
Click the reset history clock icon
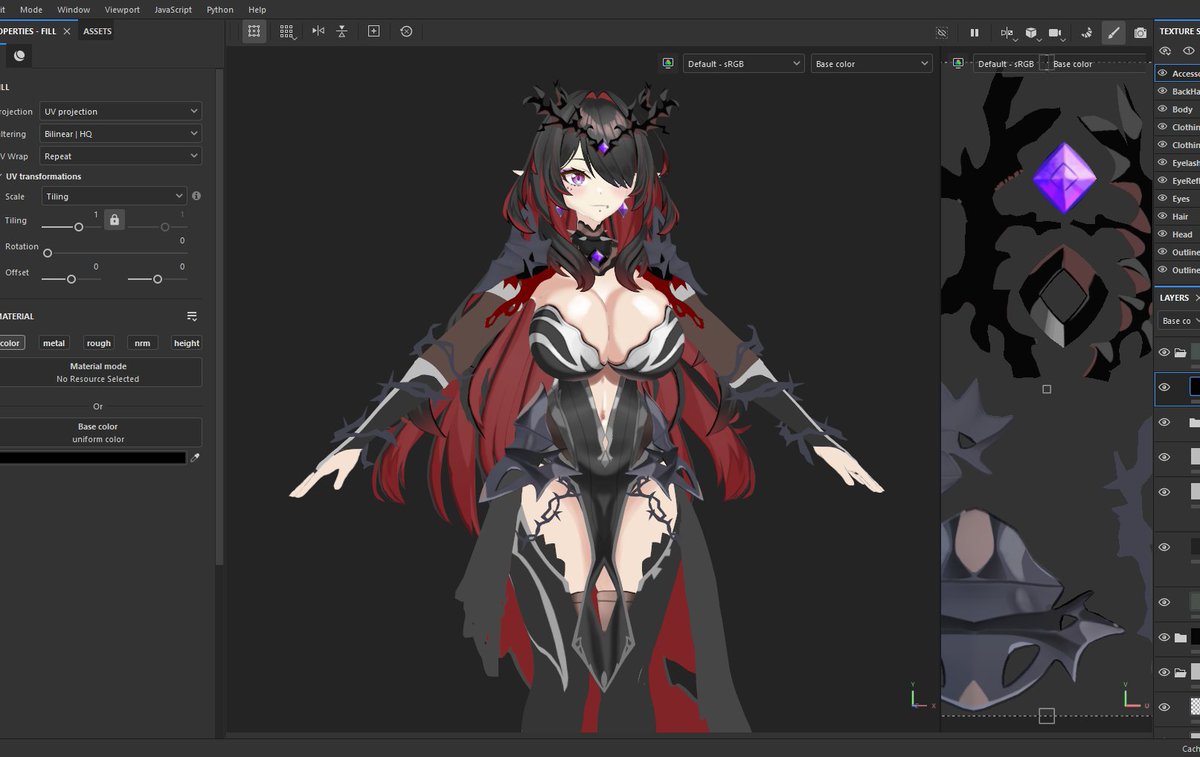[x=406, y=31]
